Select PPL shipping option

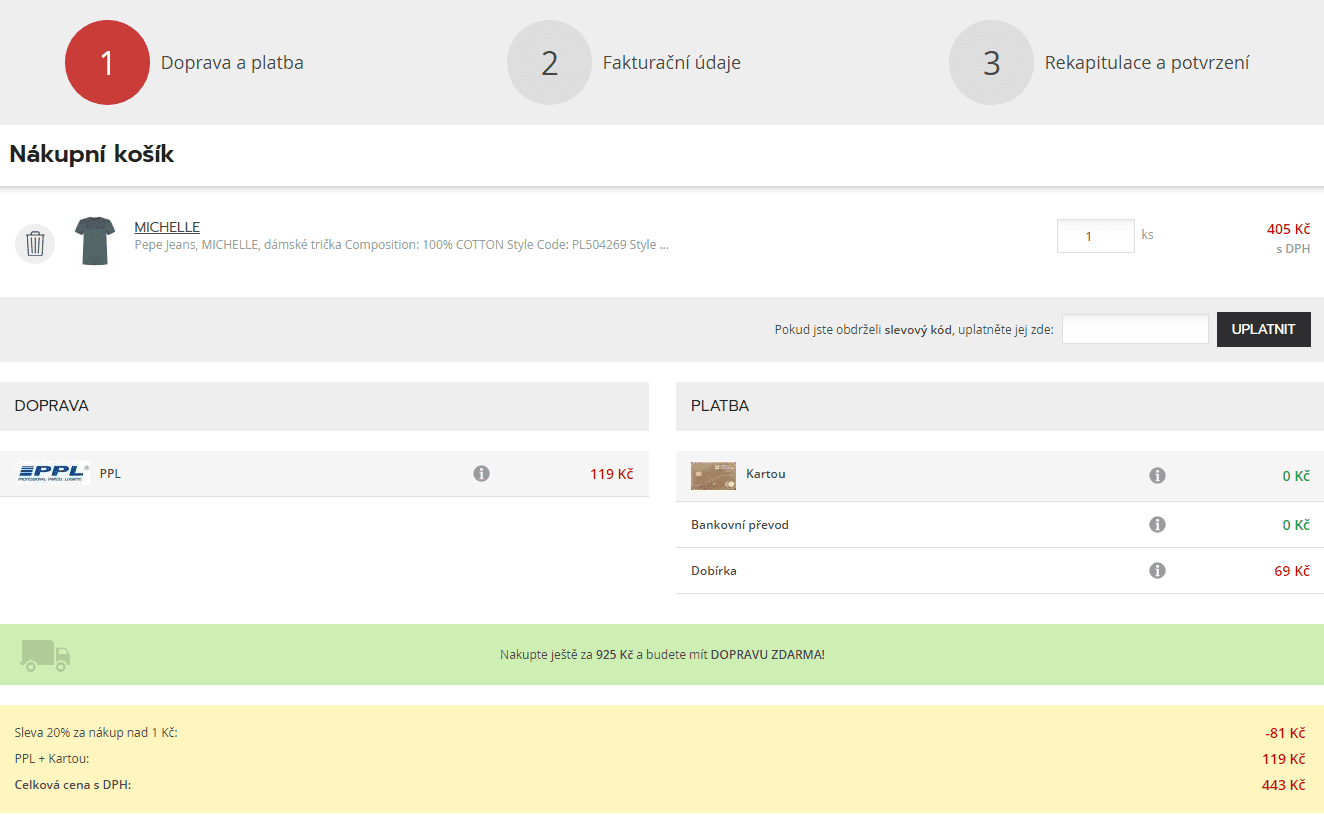[x=110, y=474]
